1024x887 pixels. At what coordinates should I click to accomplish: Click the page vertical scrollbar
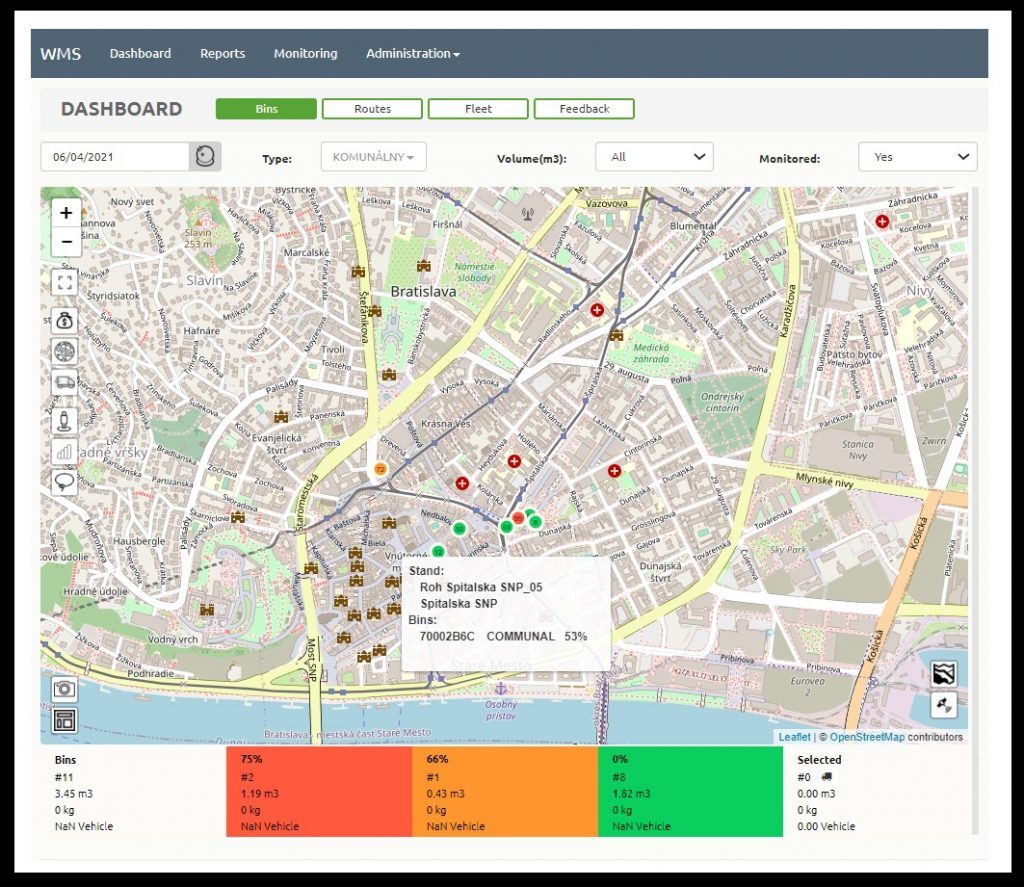point(976,511)
